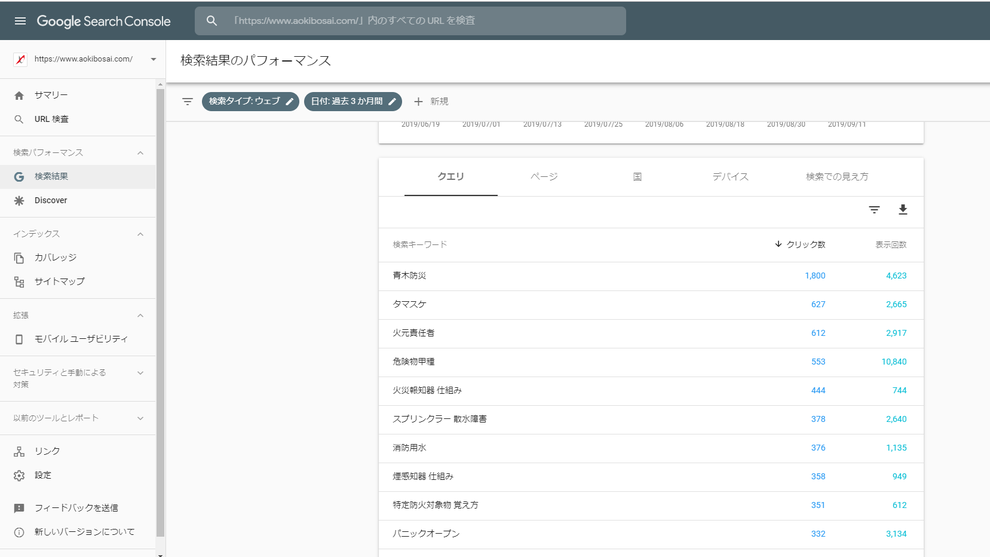Expand セキュリティと手動による対策 section
The height and width of the screenshot is (557, 990).
(140, 373)
